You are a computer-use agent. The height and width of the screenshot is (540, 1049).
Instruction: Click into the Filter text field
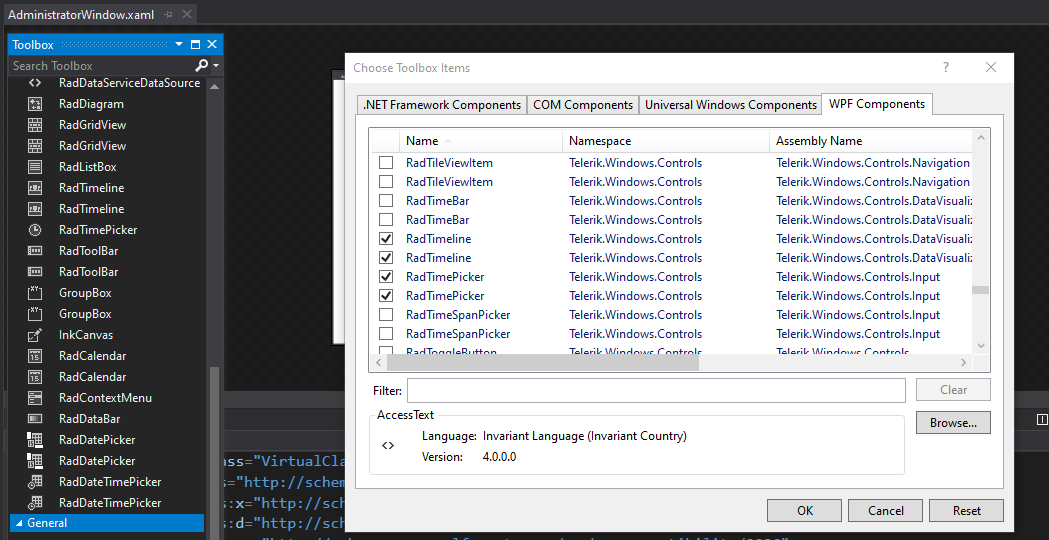pyautogui.click(x=656, y=390)
